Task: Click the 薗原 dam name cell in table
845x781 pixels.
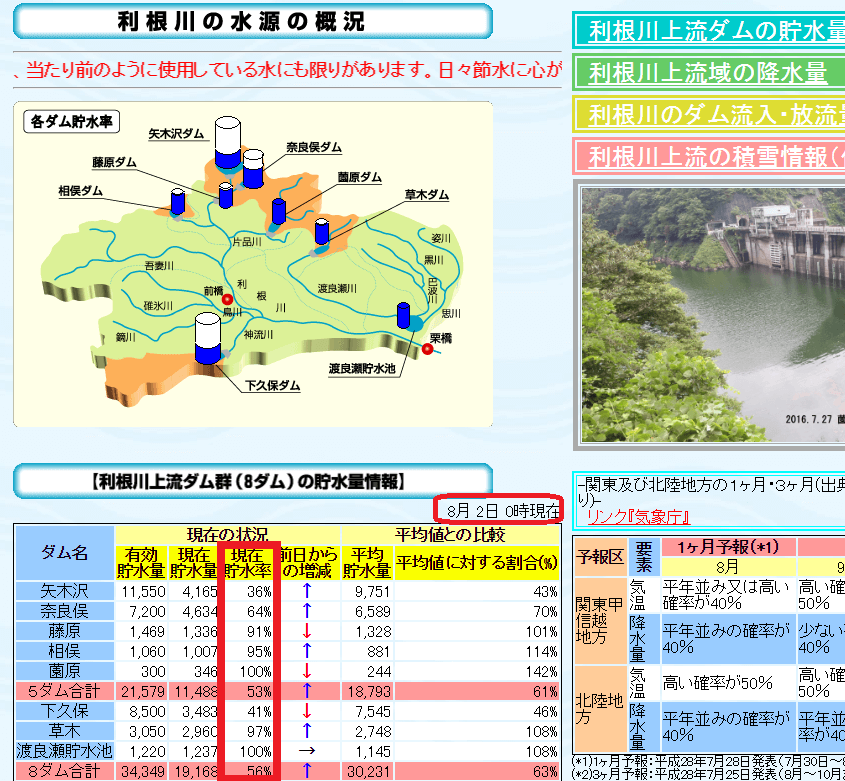Action: pos(64,671)
